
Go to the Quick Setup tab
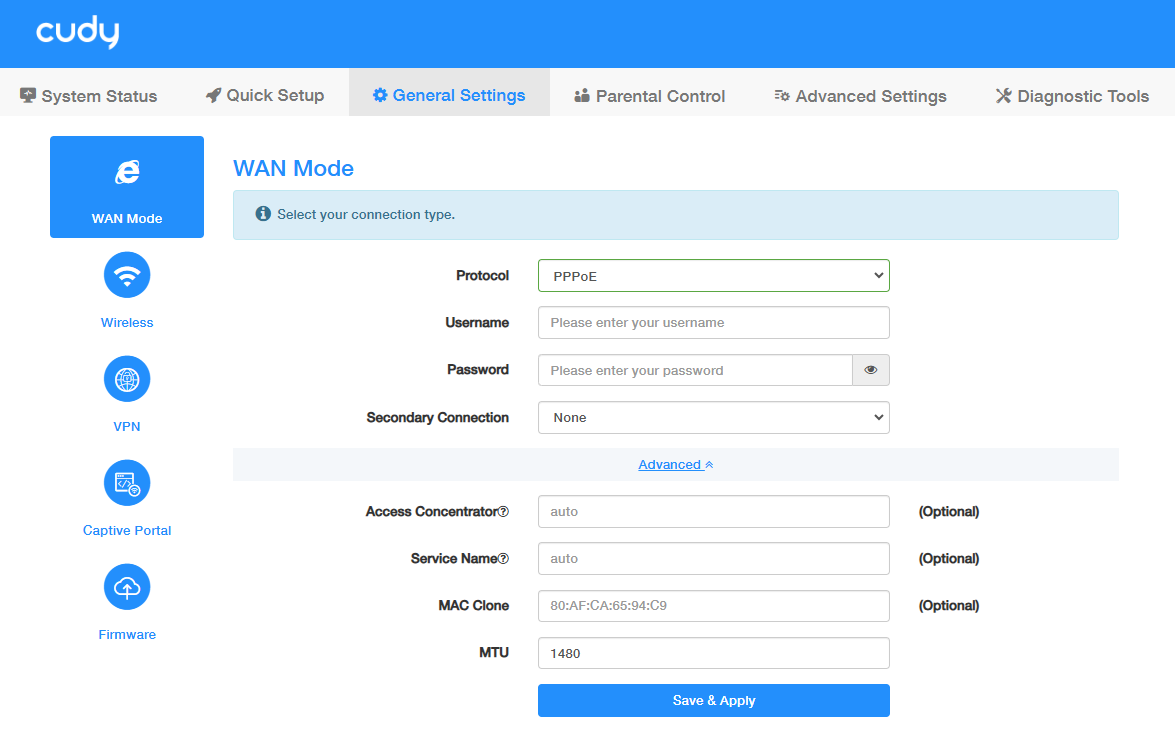265,96
